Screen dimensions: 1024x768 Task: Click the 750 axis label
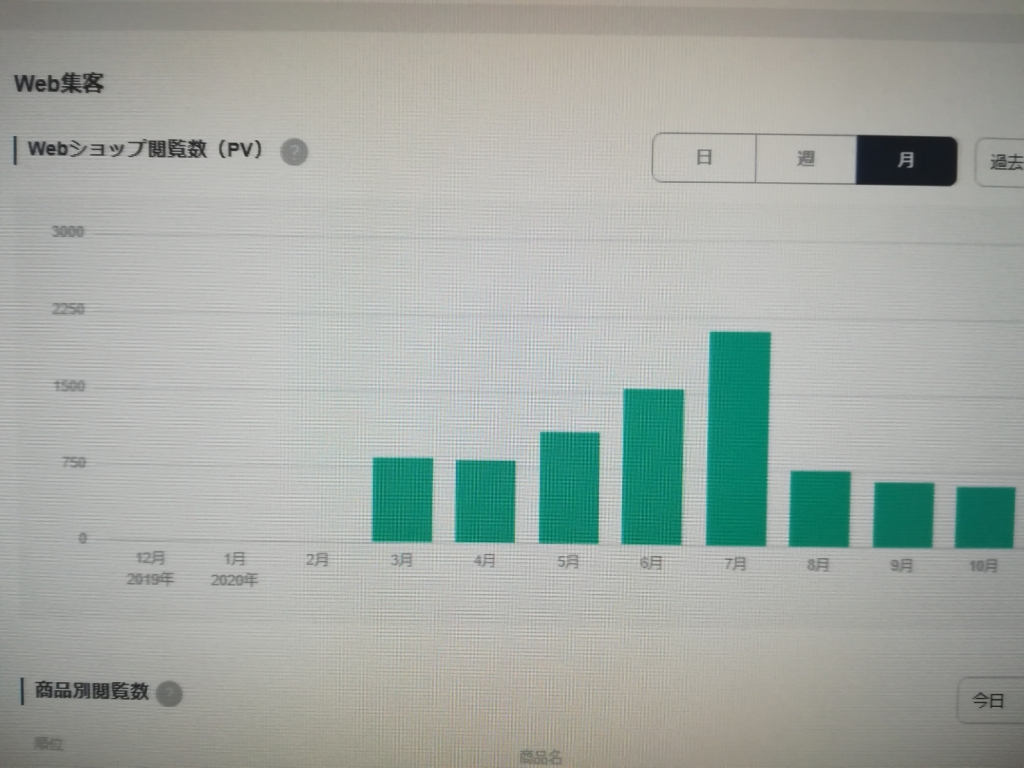click(74, 462)
